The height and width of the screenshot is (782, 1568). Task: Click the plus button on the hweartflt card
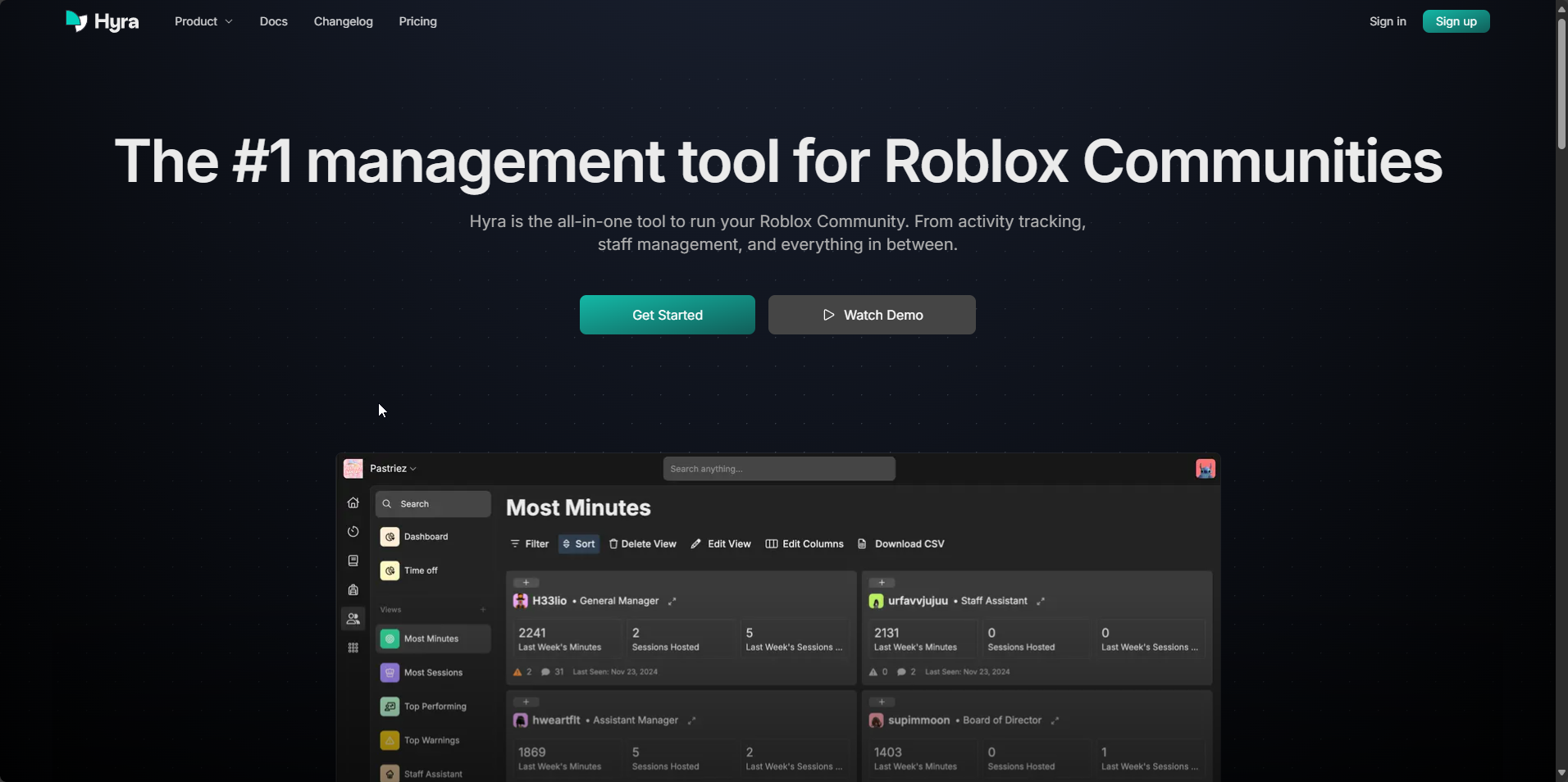[526, 702]
